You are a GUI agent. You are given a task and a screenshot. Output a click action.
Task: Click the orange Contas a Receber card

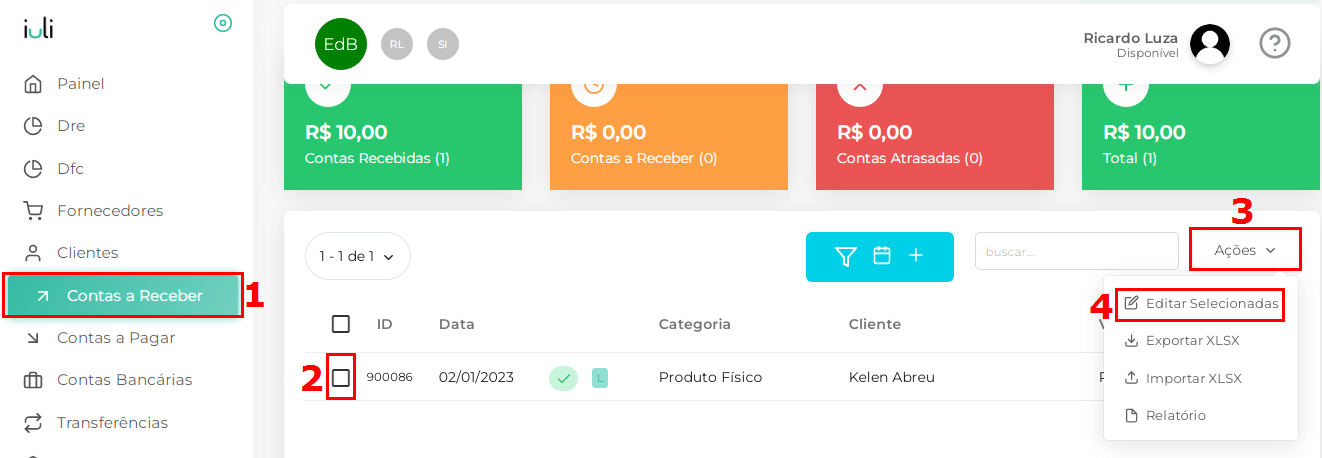pos(668,138)
